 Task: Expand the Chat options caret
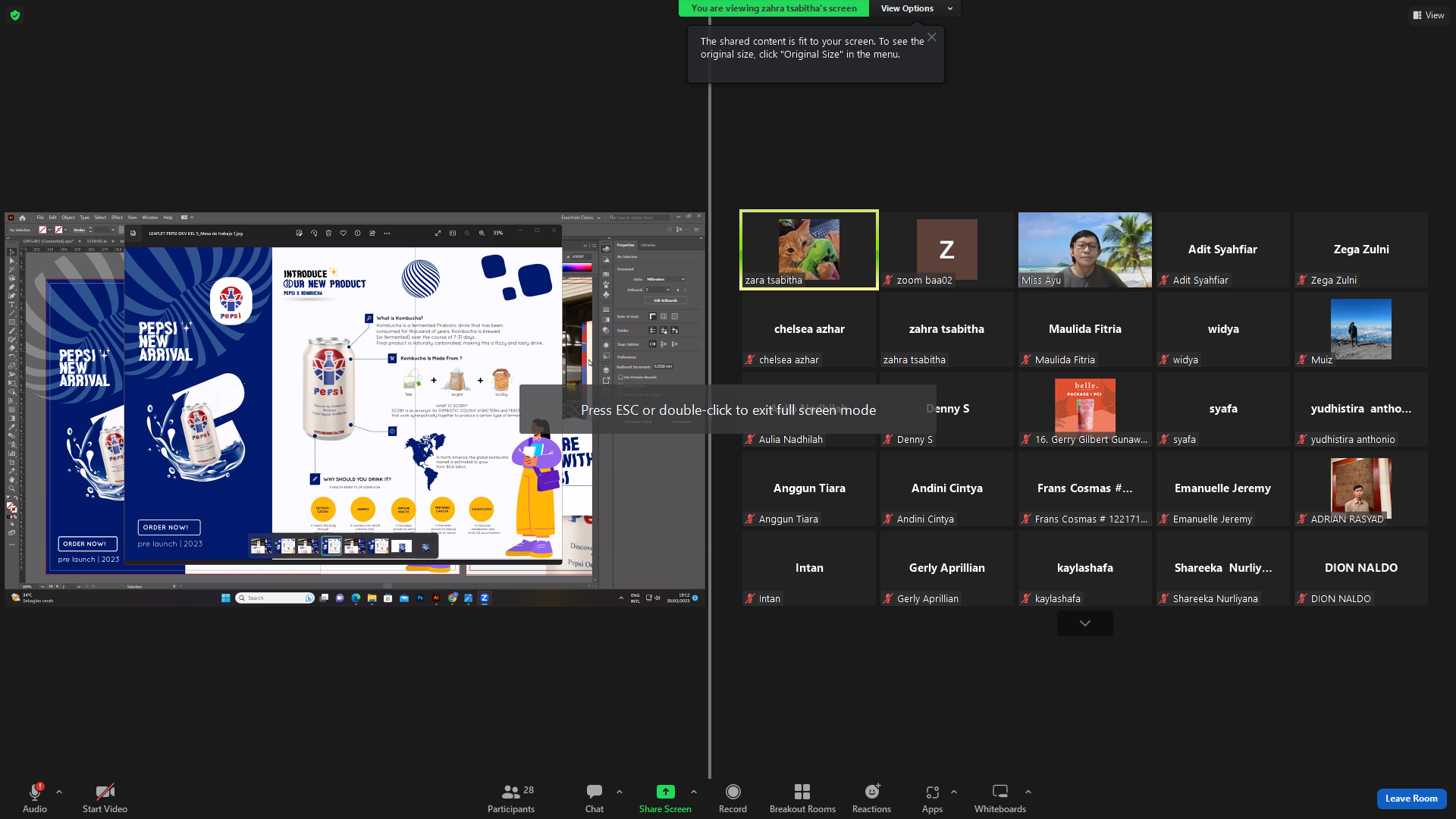point(620,792)
